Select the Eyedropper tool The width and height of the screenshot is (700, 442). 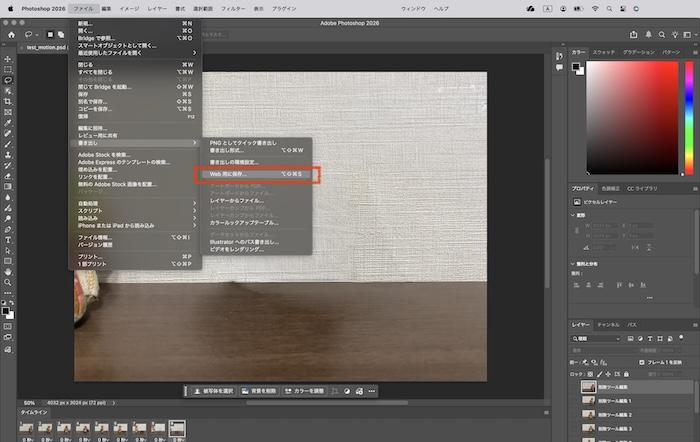tap(8, 123)
